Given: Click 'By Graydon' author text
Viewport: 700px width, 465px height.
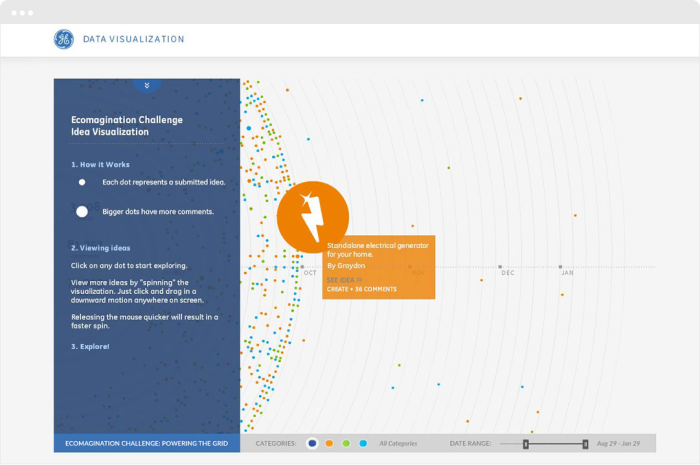Looking at the screenshot, I should (x=346, y=266).
